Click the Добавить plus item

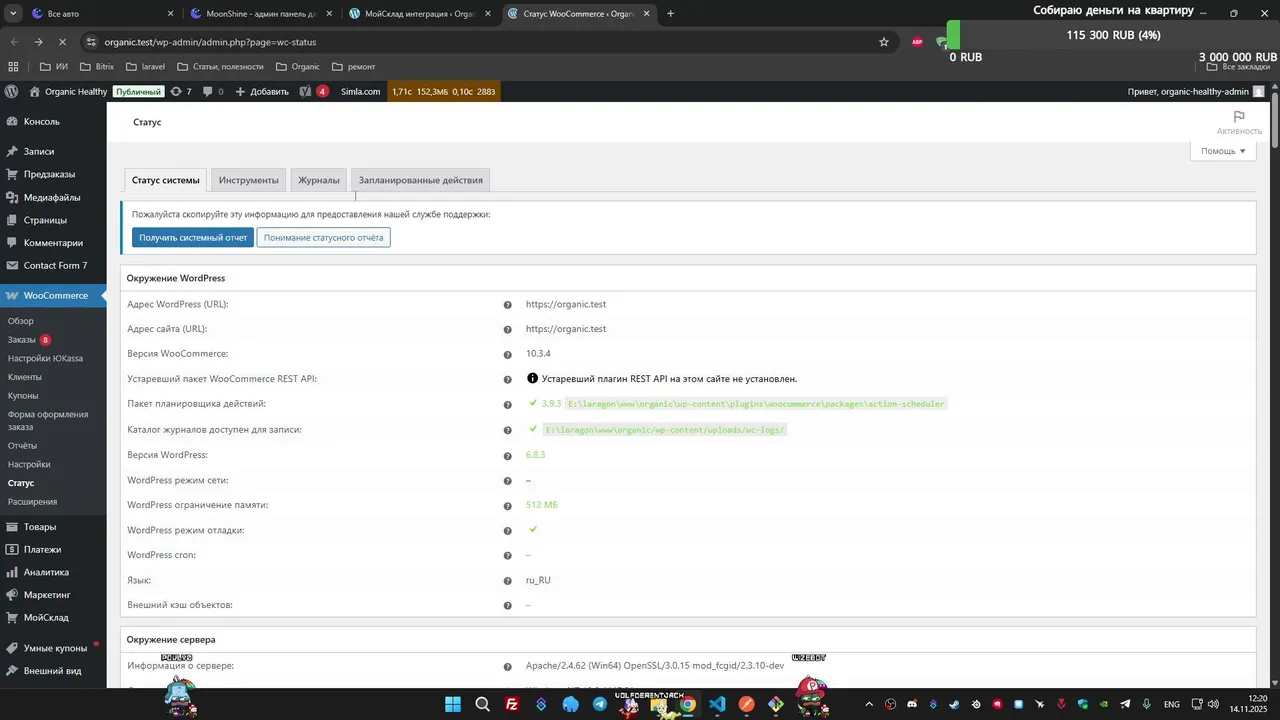click(262, 91)
